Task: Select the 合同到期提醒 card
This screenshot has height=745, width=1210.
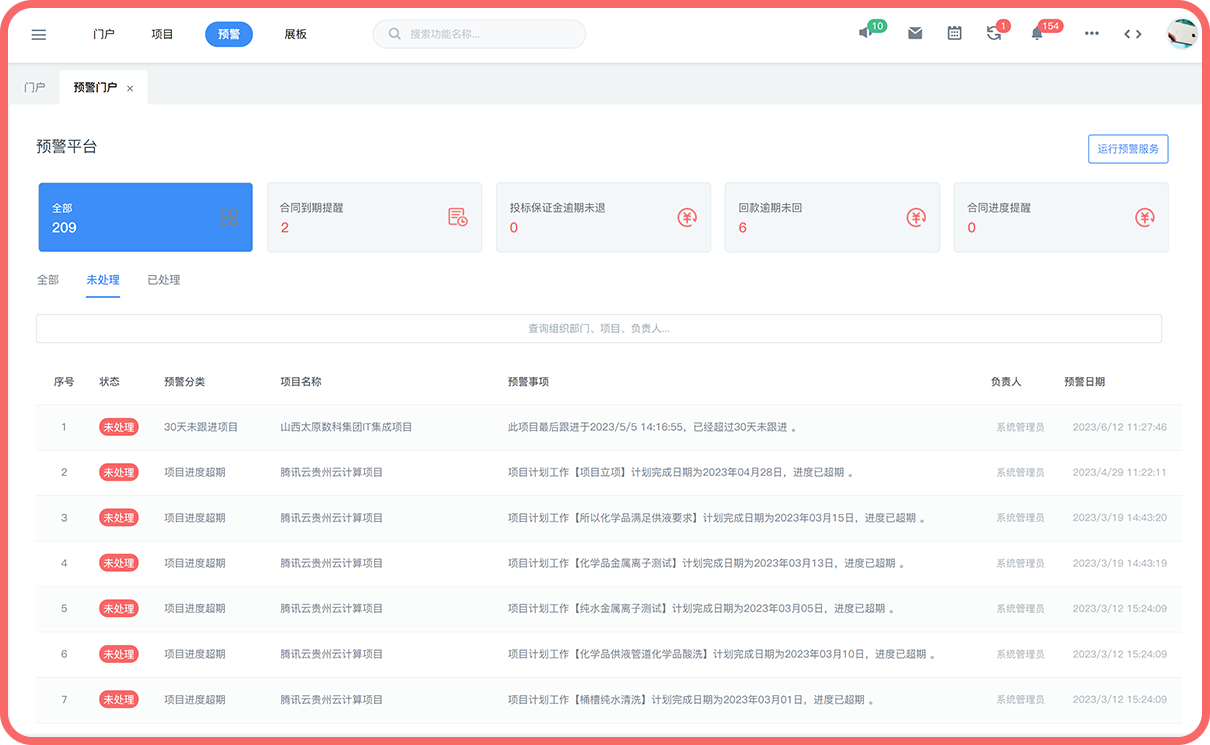Action: tap(374, 217)
